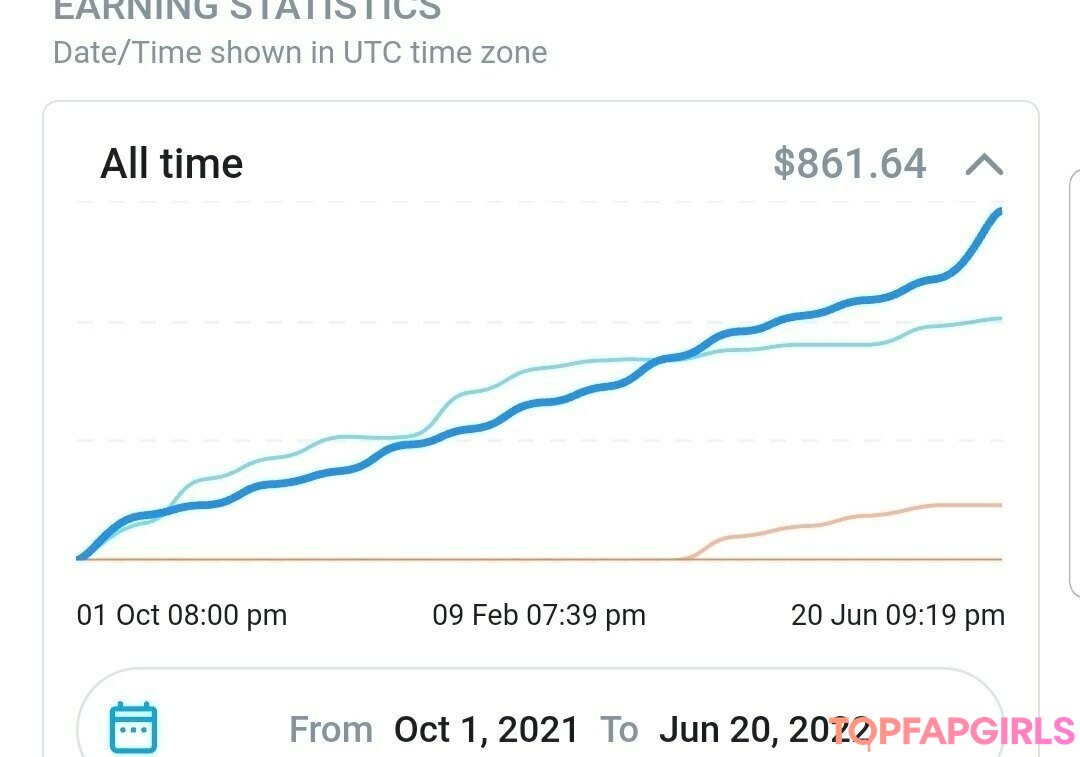Screen dimensions: 1080x757
Task: Click the To label in date range
Action: (619, 730)
